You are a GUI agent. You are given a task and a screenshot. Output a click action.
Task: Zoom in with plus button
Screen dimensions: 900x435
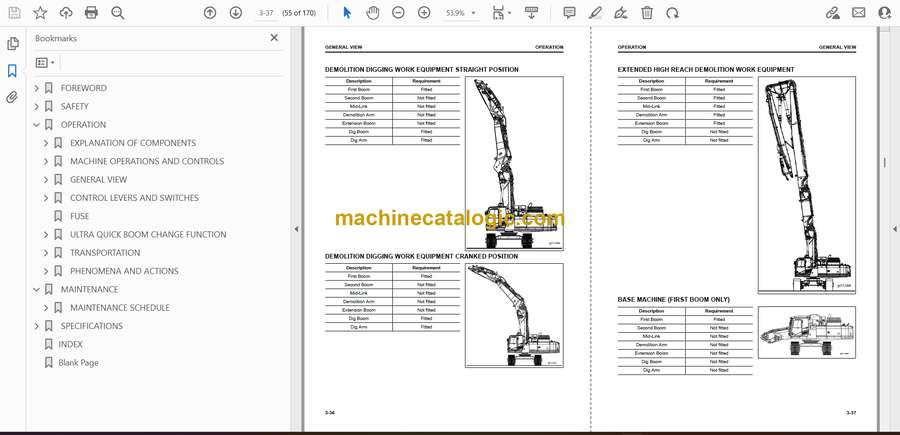(424, 13)
